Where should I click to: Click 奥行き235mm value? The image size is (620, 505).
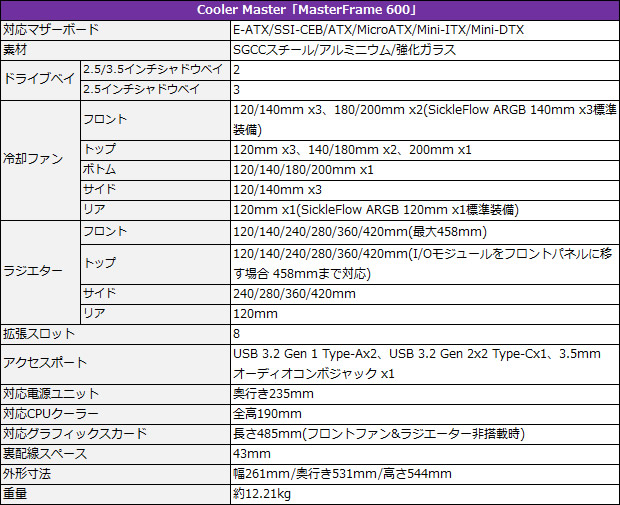[x=425, y=394]
